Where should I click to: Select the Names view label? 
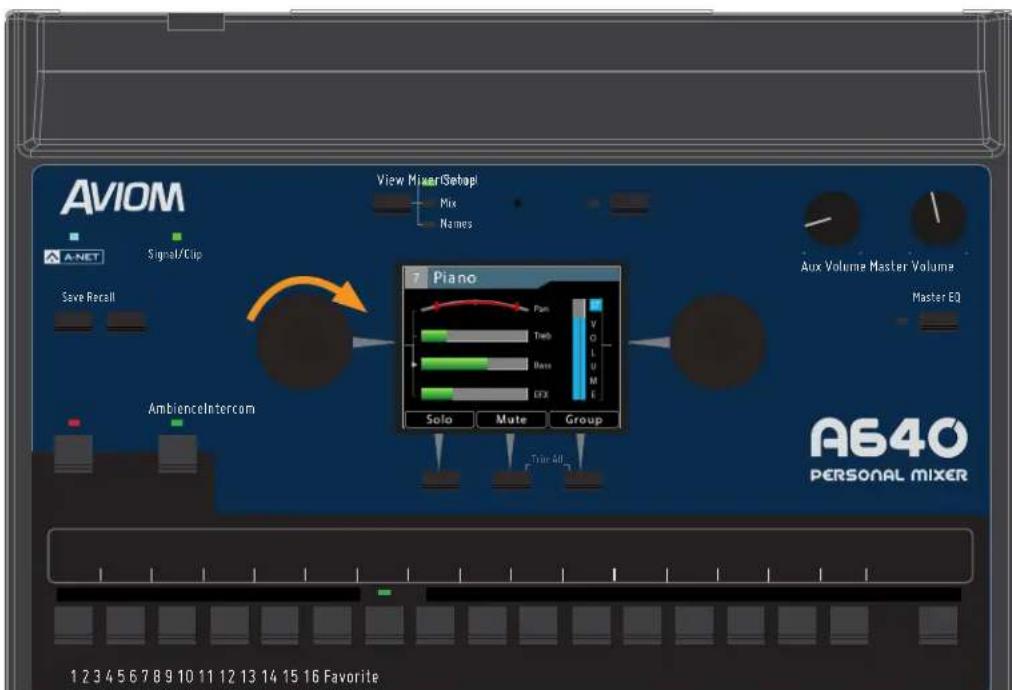coord(456,224)
